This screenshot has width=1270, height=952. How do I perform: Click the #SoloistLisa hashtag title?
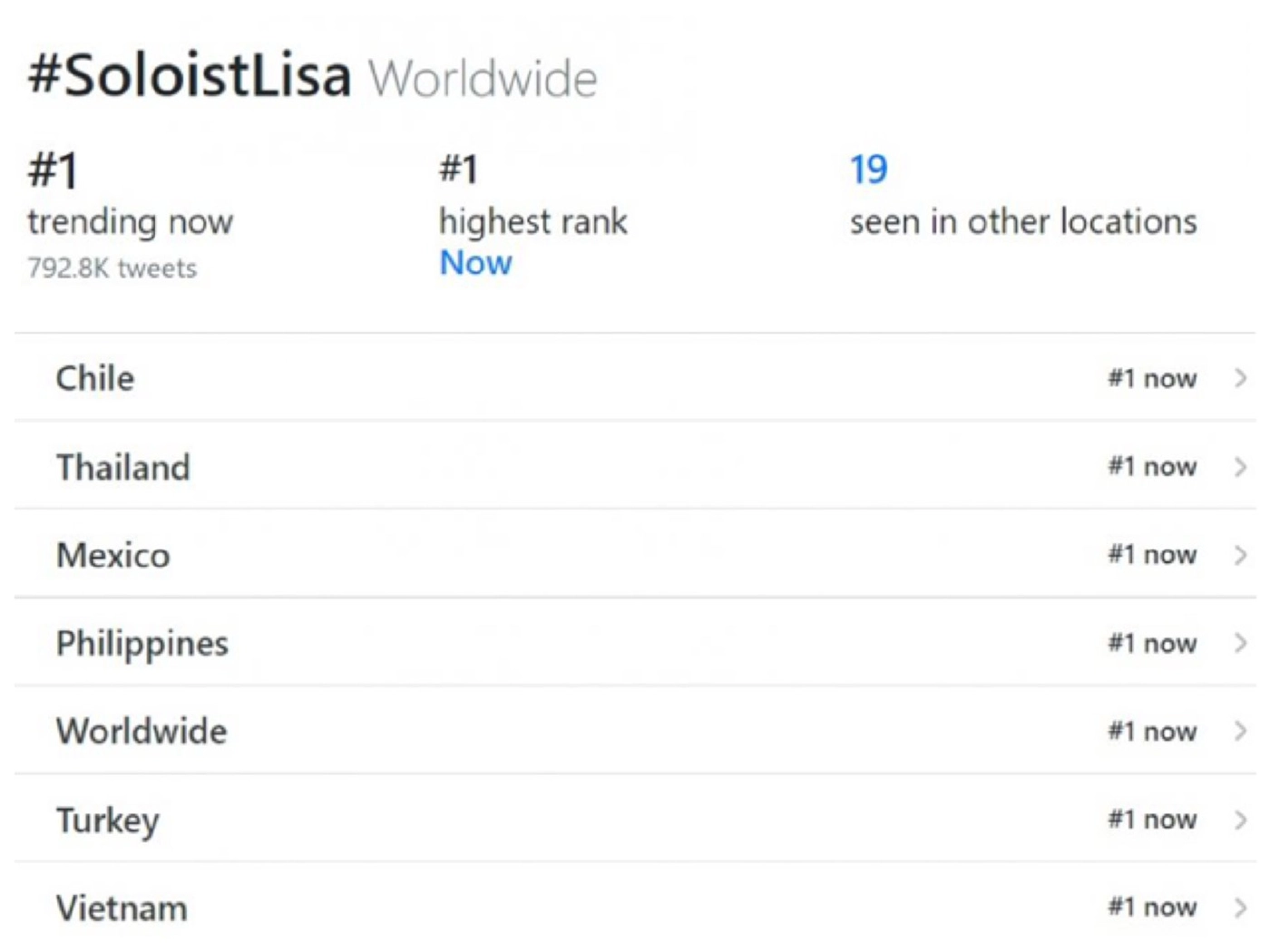(x=190, y=75)
